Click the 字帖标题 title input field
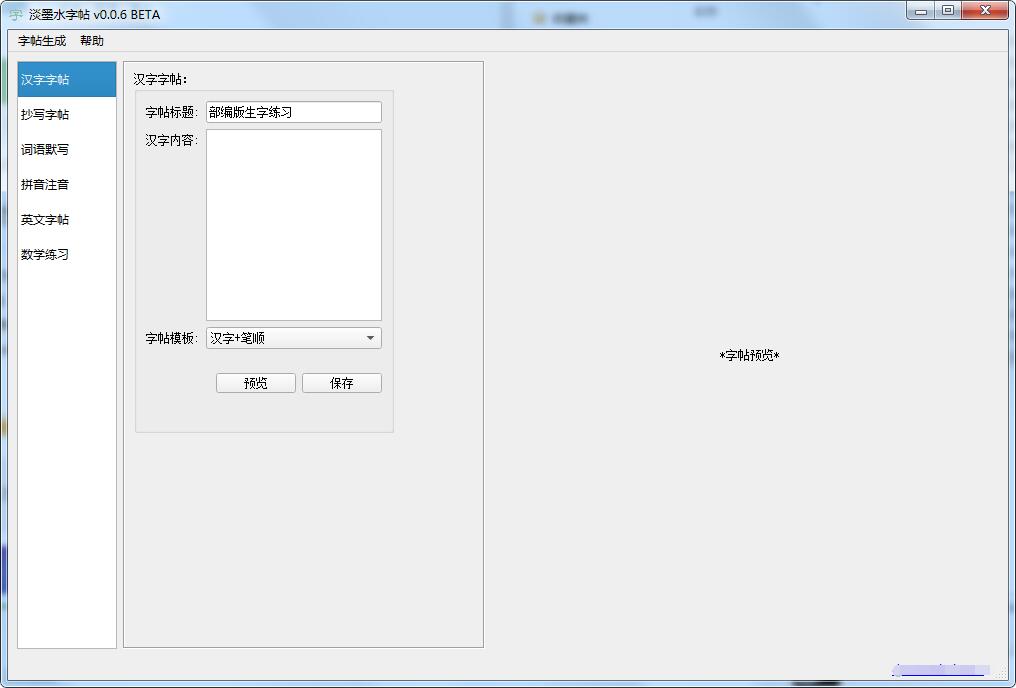1016x688 pixels. click(x=293, y=111)
